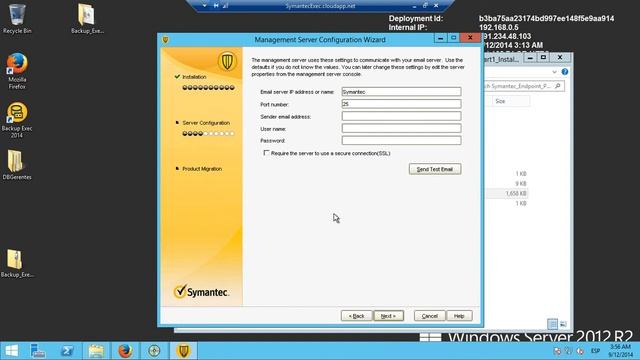
Task: Select the 1,658 KB file row in Explorer
Action: point(506,193)
